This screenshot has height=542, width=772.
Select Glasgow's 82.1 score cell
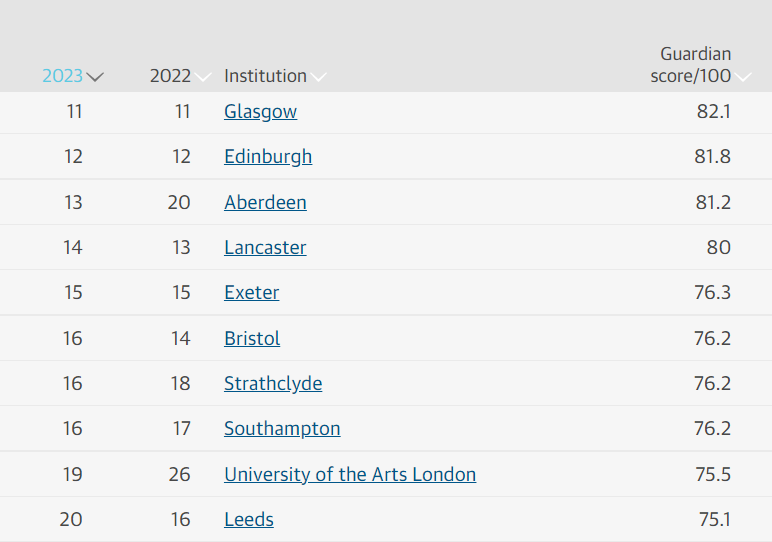(x=713, y=112)
